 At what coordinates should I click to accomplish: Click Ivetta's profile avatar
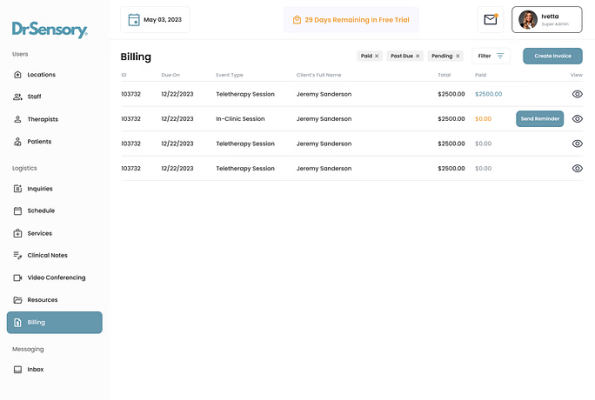tap(528, 20)
